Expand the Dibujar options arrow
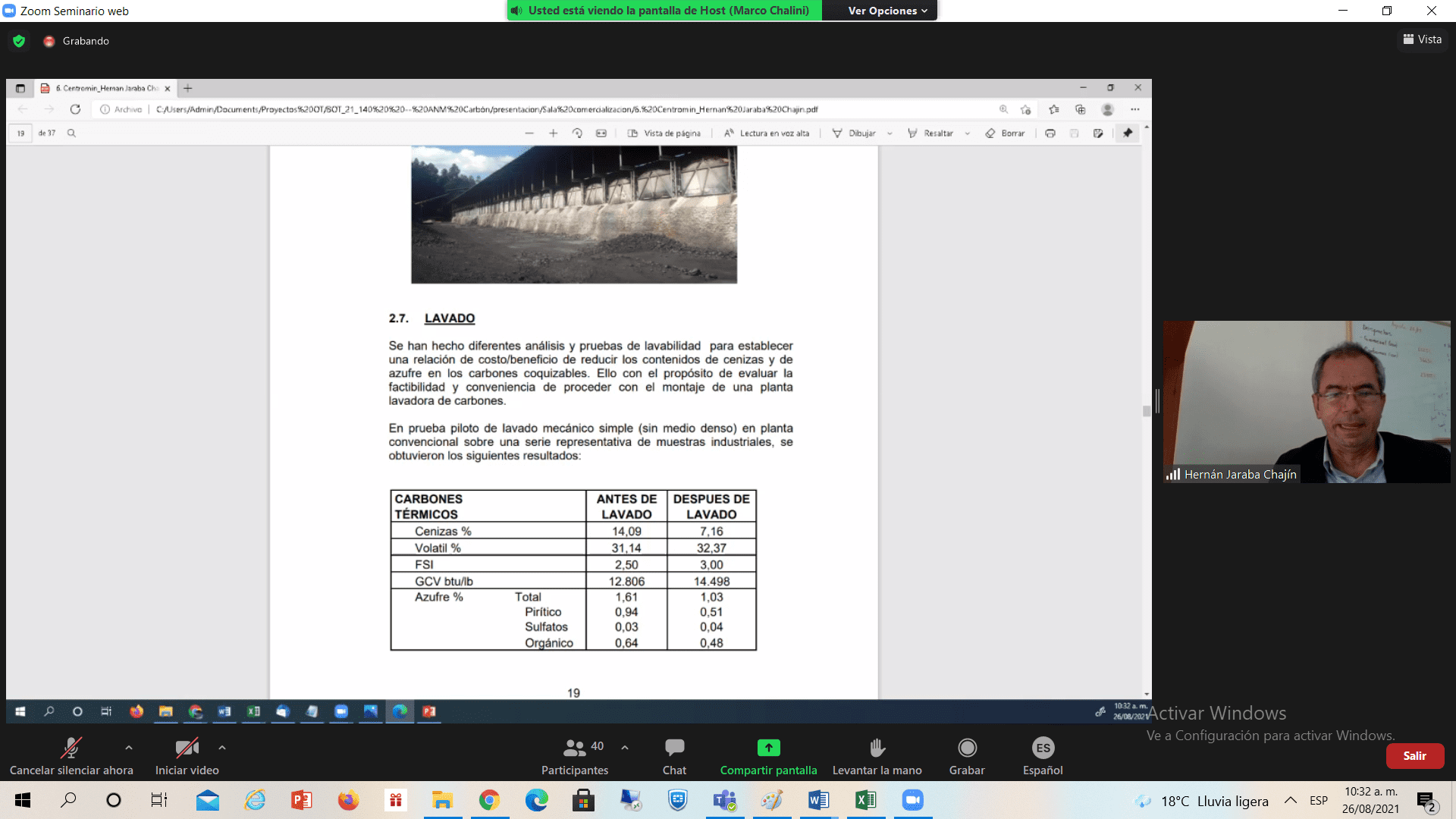The height and width of the screenshot is (819, 1456). tap(890, 133)
